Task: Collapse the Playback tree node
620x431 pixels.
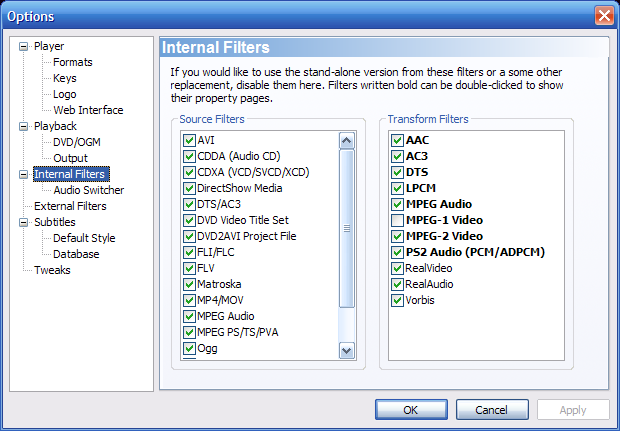Action: pyautogui.click(x=24, y=126)
